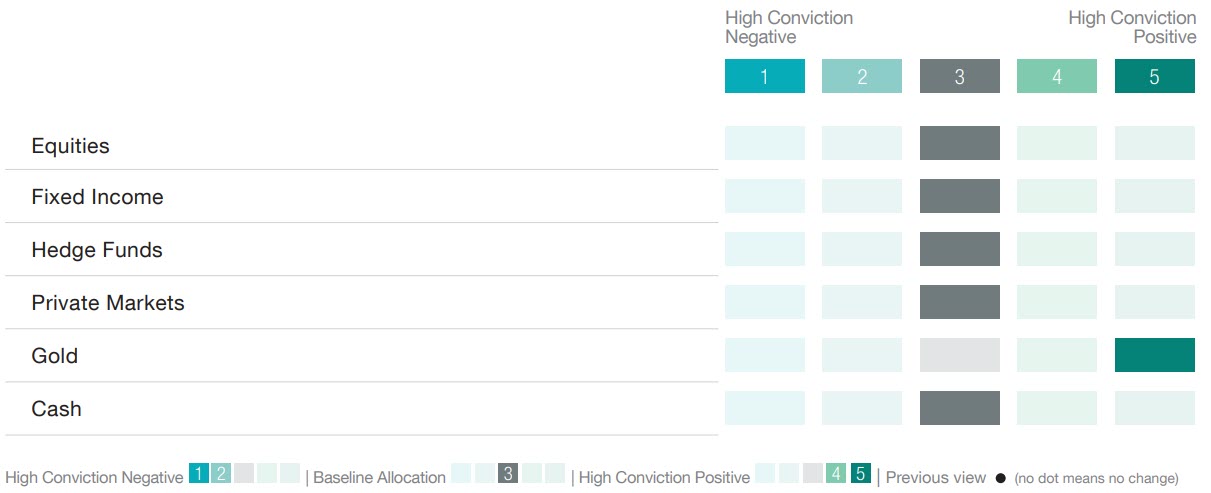Screen dimensions: 1211x493
Task: Click the Baseline Allocation legend label
Action: point(379,478)
